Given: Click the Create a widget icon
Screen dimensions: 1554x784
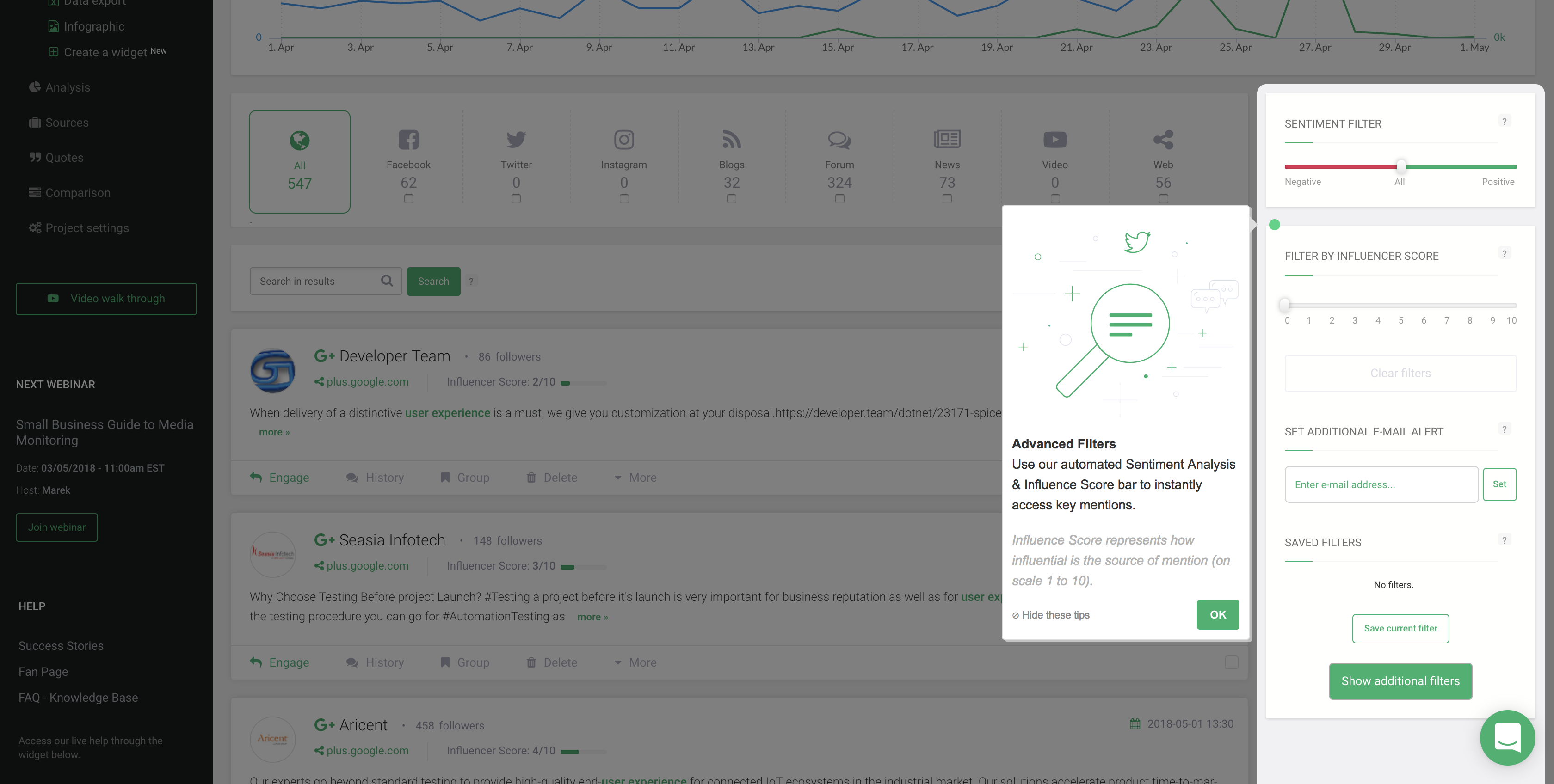Looking at the screenshot, I should pos(54,52).
